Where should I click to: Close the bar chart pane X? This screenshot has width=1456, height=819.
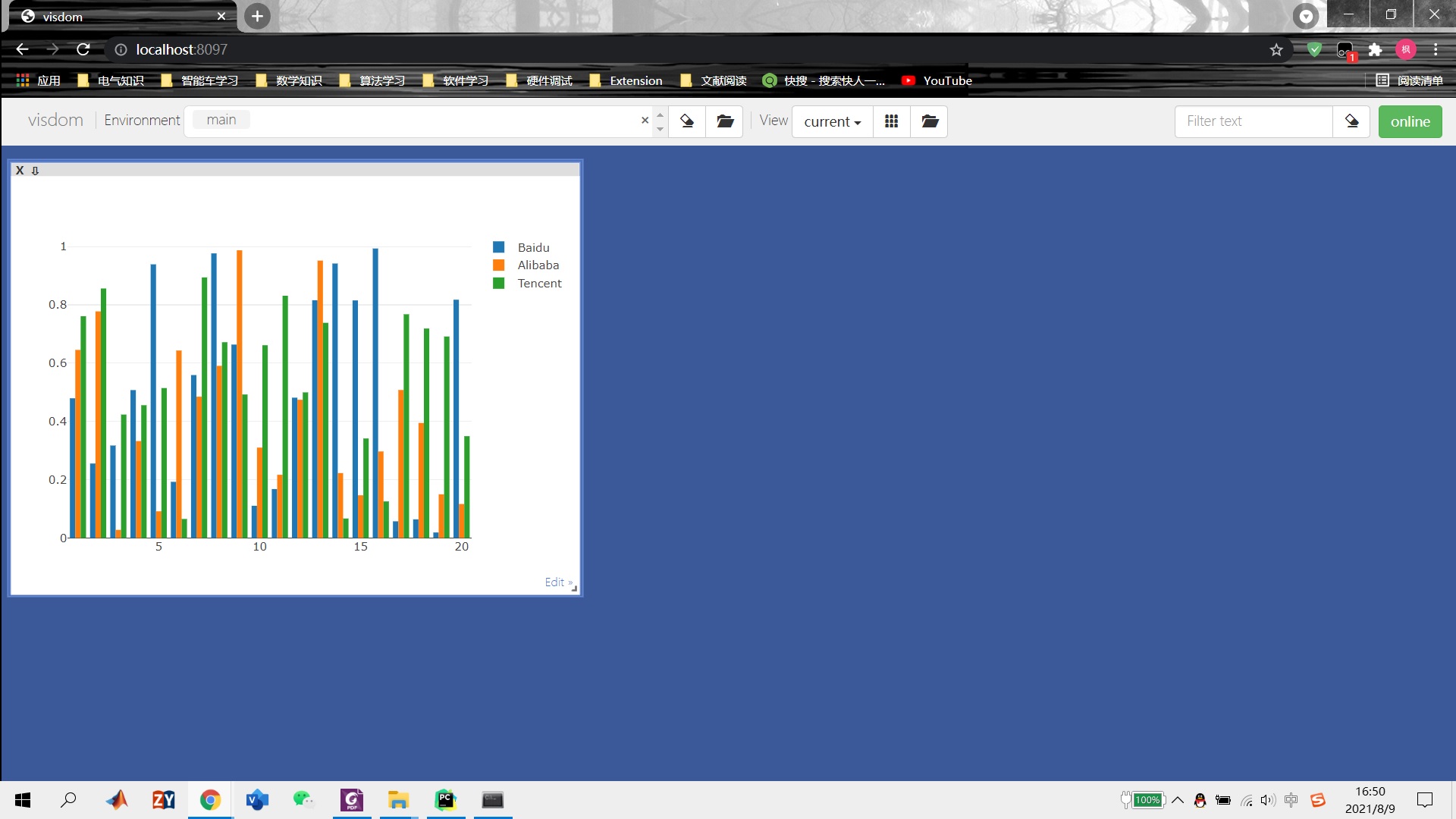coord(20,171)
